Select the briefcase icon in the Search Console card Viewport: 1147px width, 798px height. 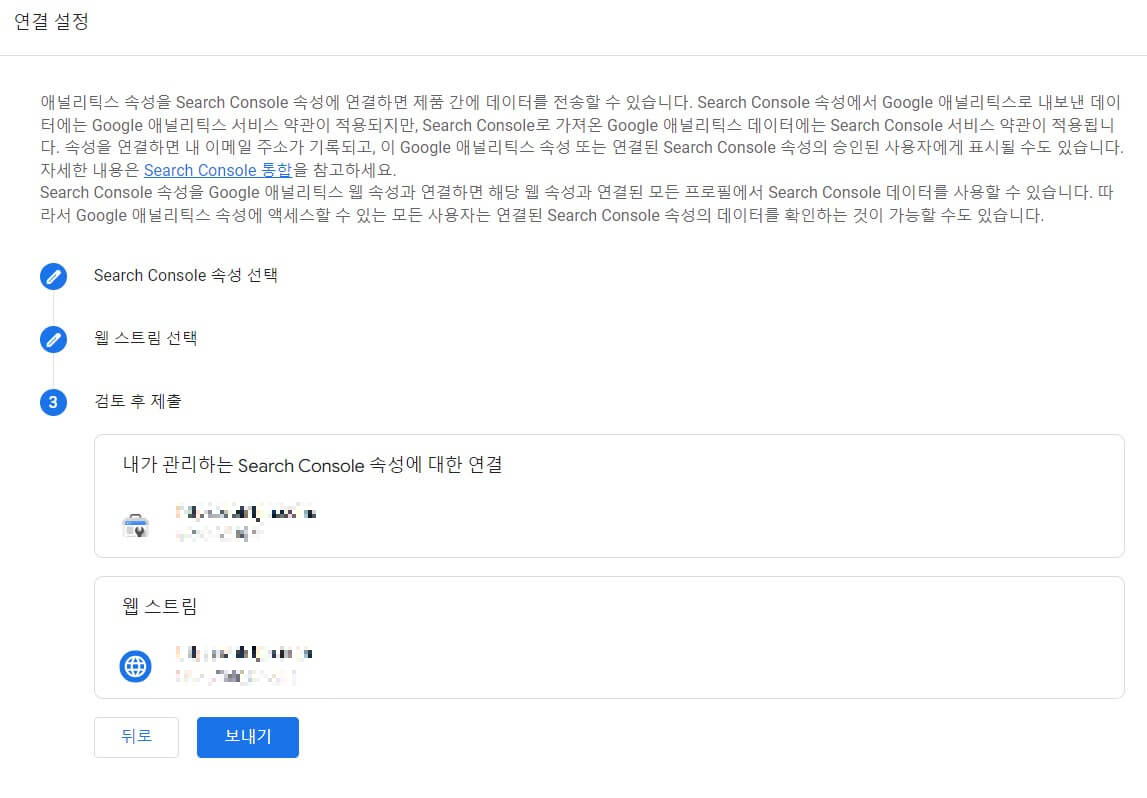[136, 522]
